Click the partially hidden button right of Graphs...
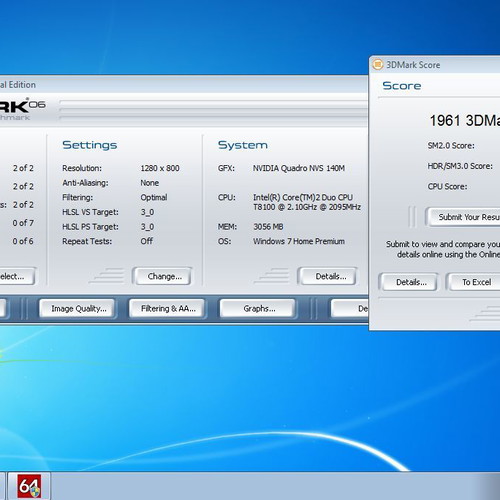 (x=350, y=309)
